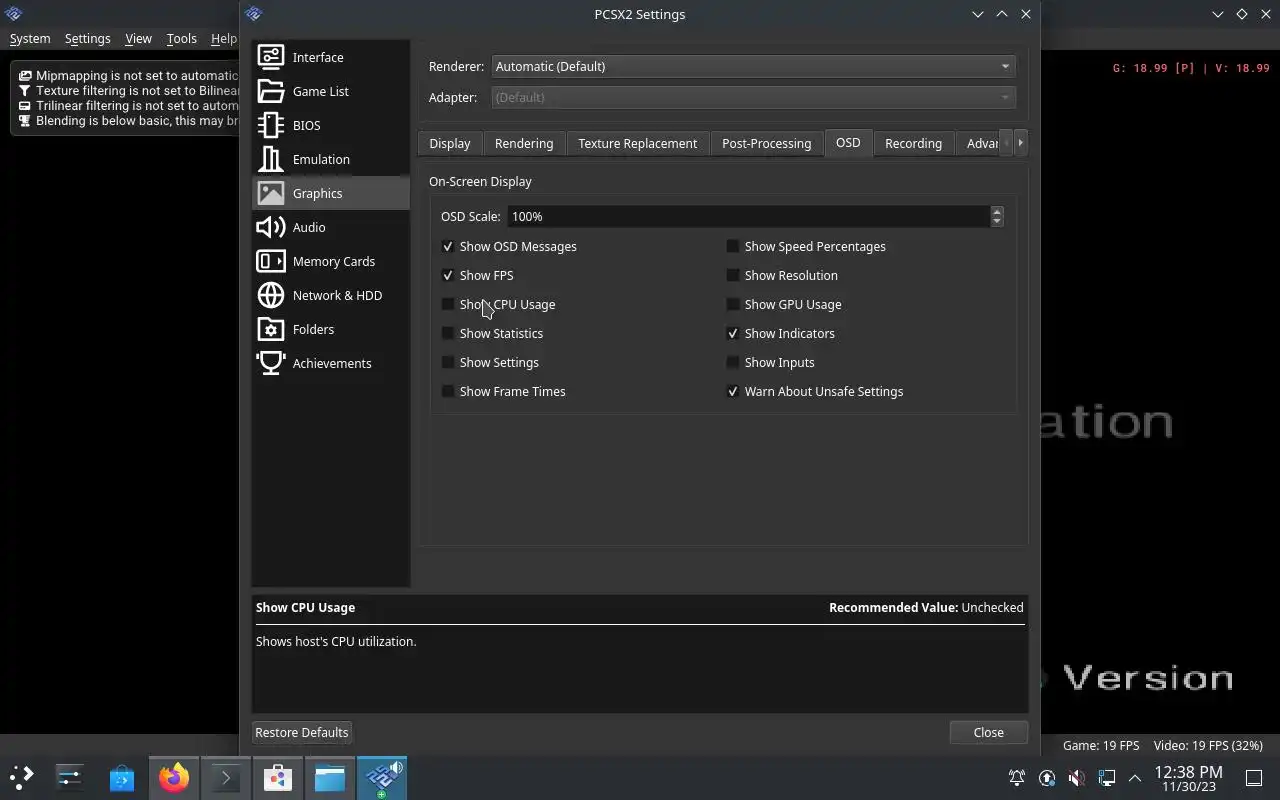Open Settings menu in main window
The width and height of the screenshot is (1280, 800).
(88, 38)
